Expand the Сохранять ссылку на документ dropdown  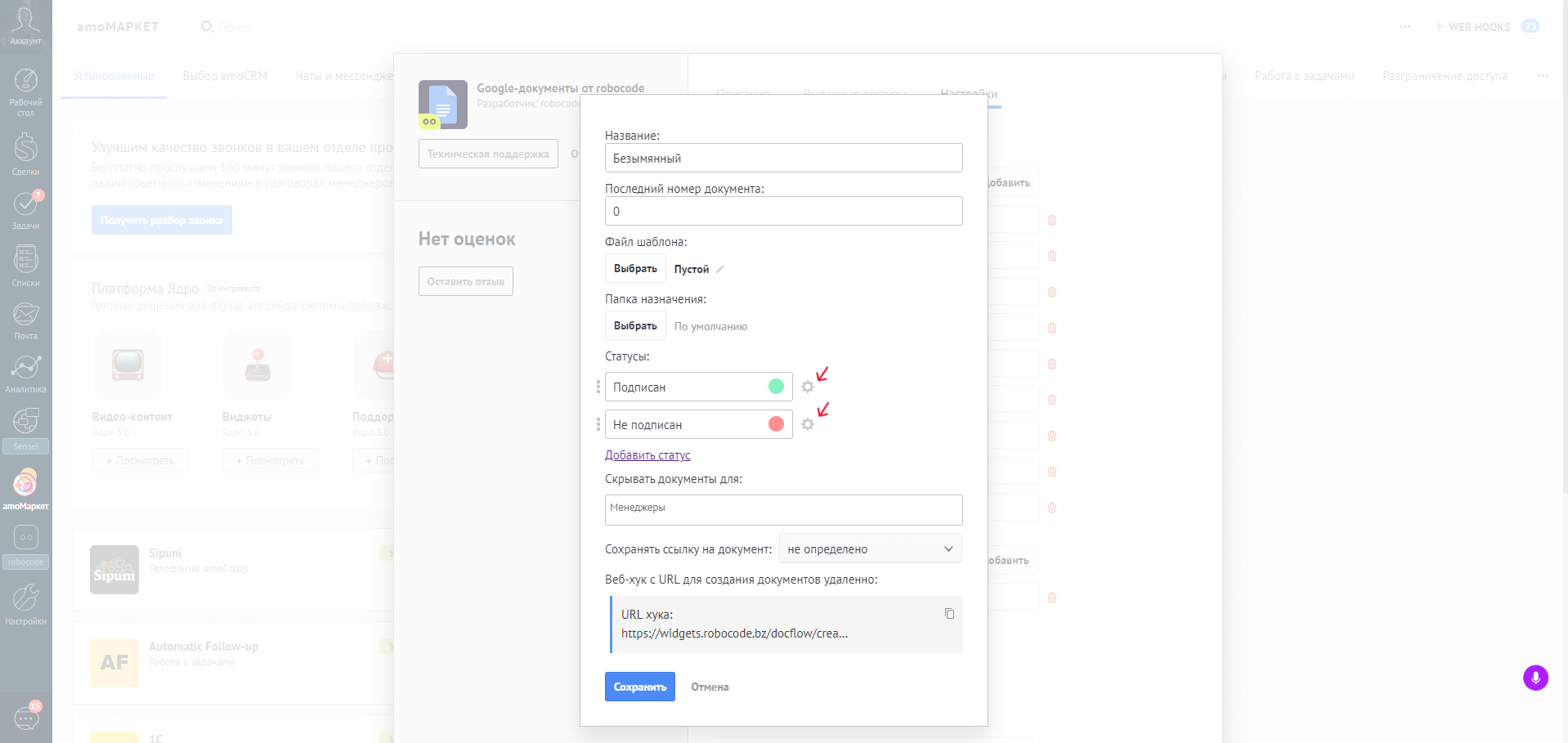pyautogui.click(x=871, y=549)
